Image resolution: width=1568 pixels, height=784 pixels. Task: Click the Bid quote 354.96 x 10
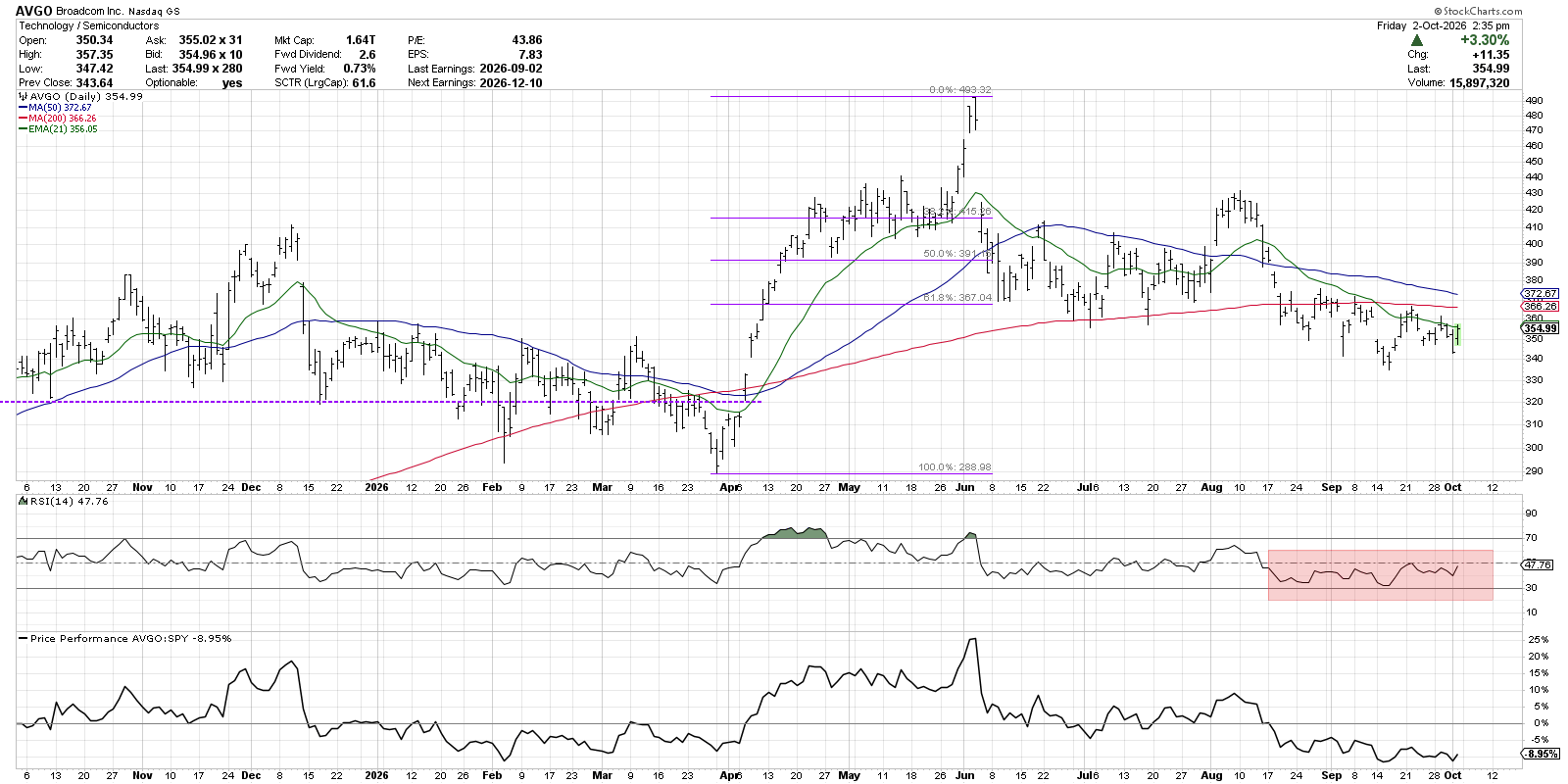211,55
